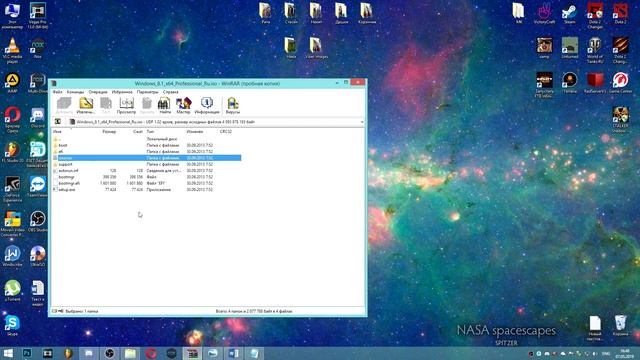The width and height of the screenshot is (640, 360).
Task: Sort by the Изменён column header
Action: pyautogui.click(x=195, y=132)
